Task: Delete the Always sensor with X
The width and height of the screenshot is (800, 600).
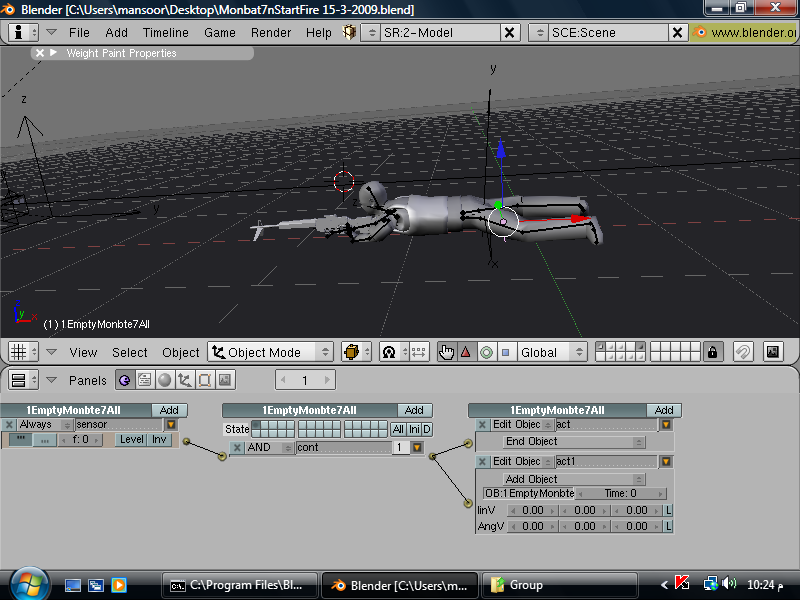Action: pos(9,424)
